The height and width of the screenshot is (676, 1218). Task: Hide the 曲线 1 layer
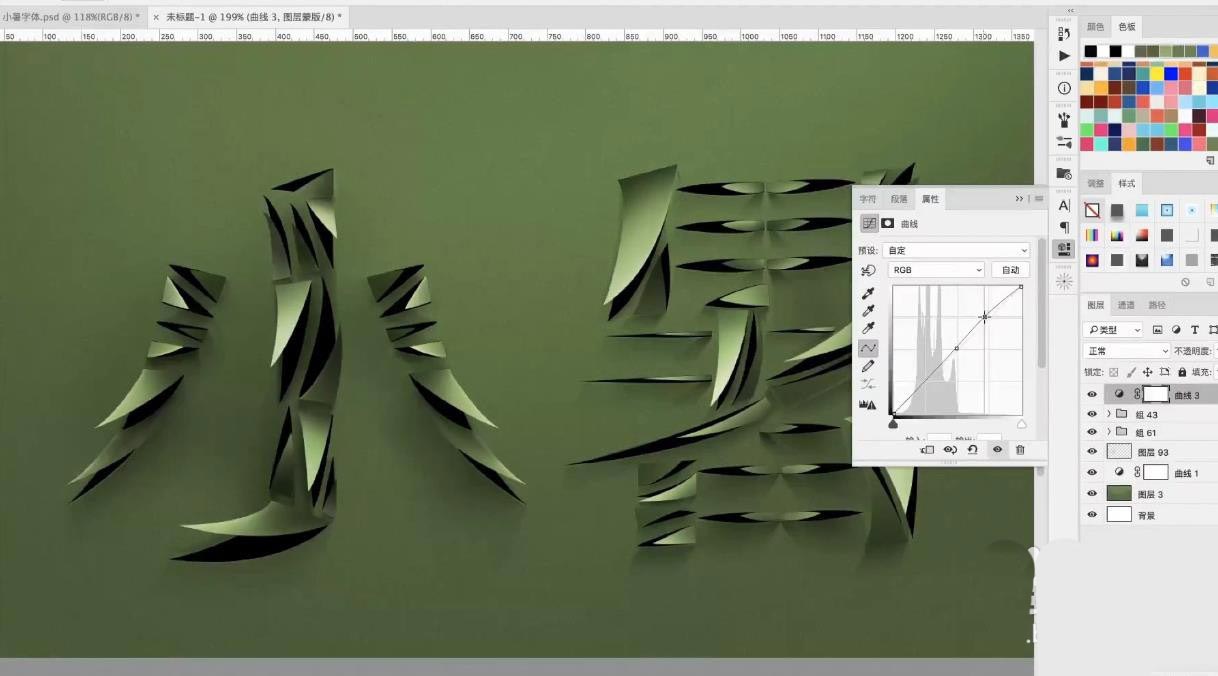click(1092, 472)
